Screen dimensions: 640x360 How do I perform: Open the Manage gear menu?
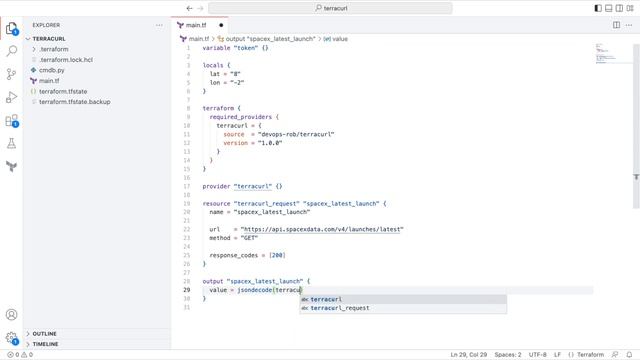(x=11, y=338)
